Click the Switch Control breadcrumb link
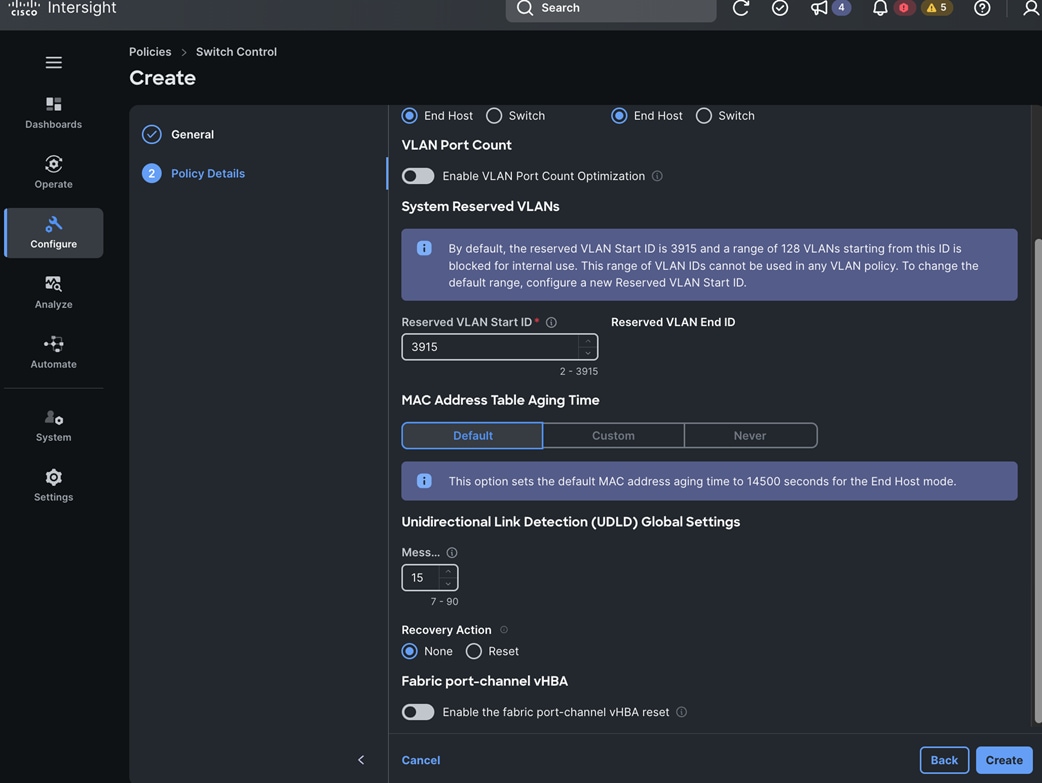This screenshot has width=1042, height=783. pyautogui.click(x=236, y=52)
